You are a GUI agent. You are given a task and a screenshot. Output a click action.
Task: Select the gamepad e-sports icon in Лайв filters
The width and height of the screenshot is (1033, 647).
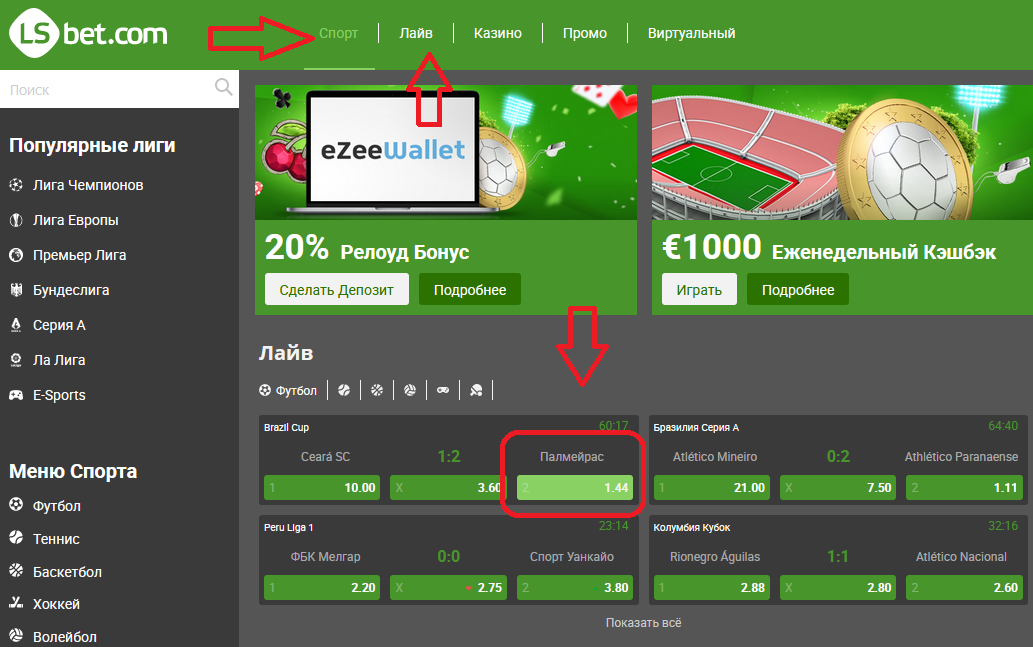pyautogui.click(x=443, y=390)
